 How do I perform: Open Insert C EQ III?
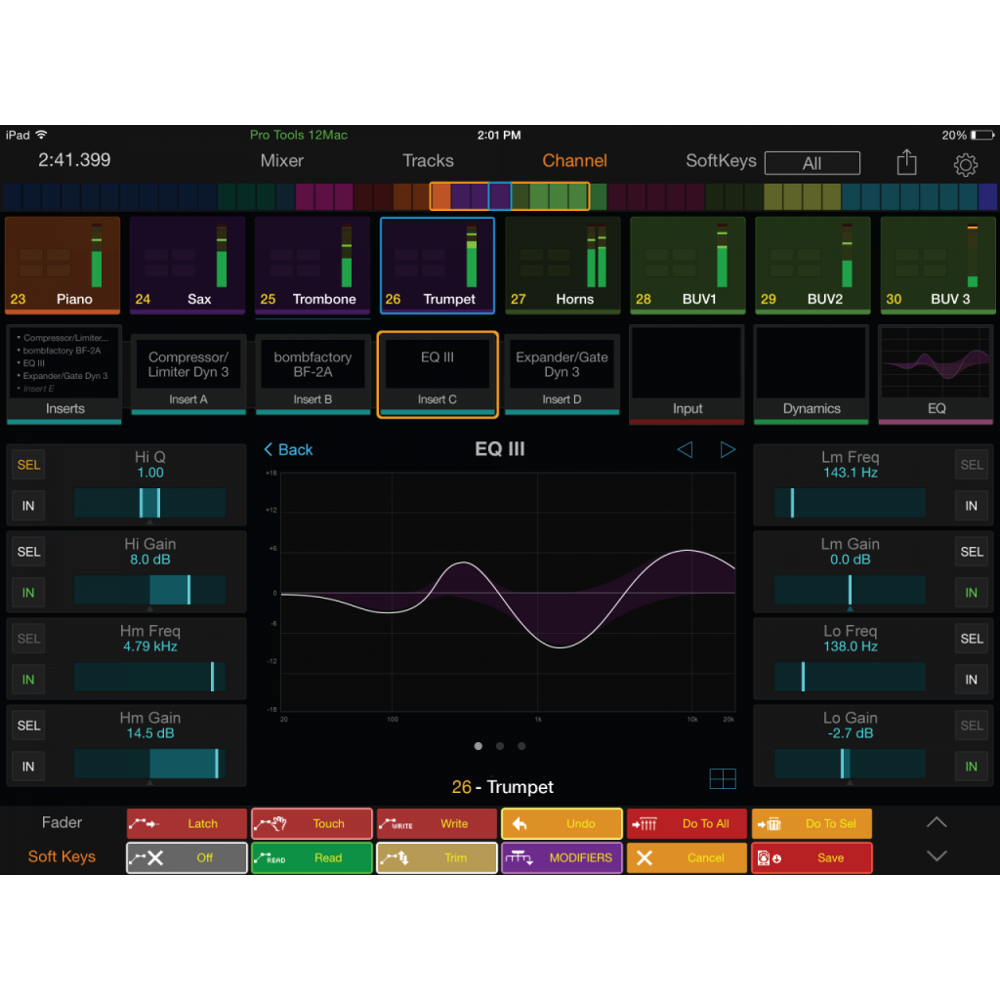coord(438,375)
